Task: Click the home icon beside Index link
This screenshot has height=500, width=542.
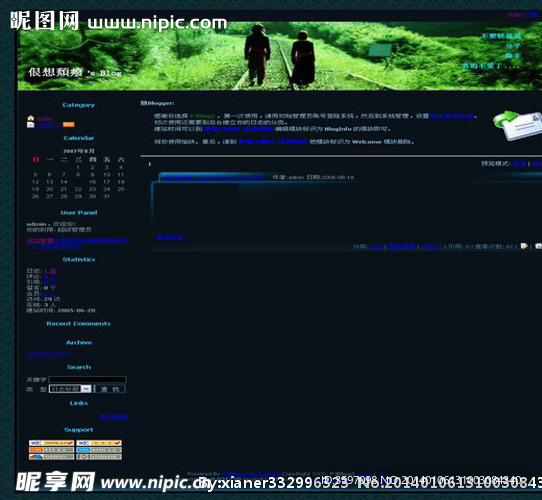Action: point(31,118)
